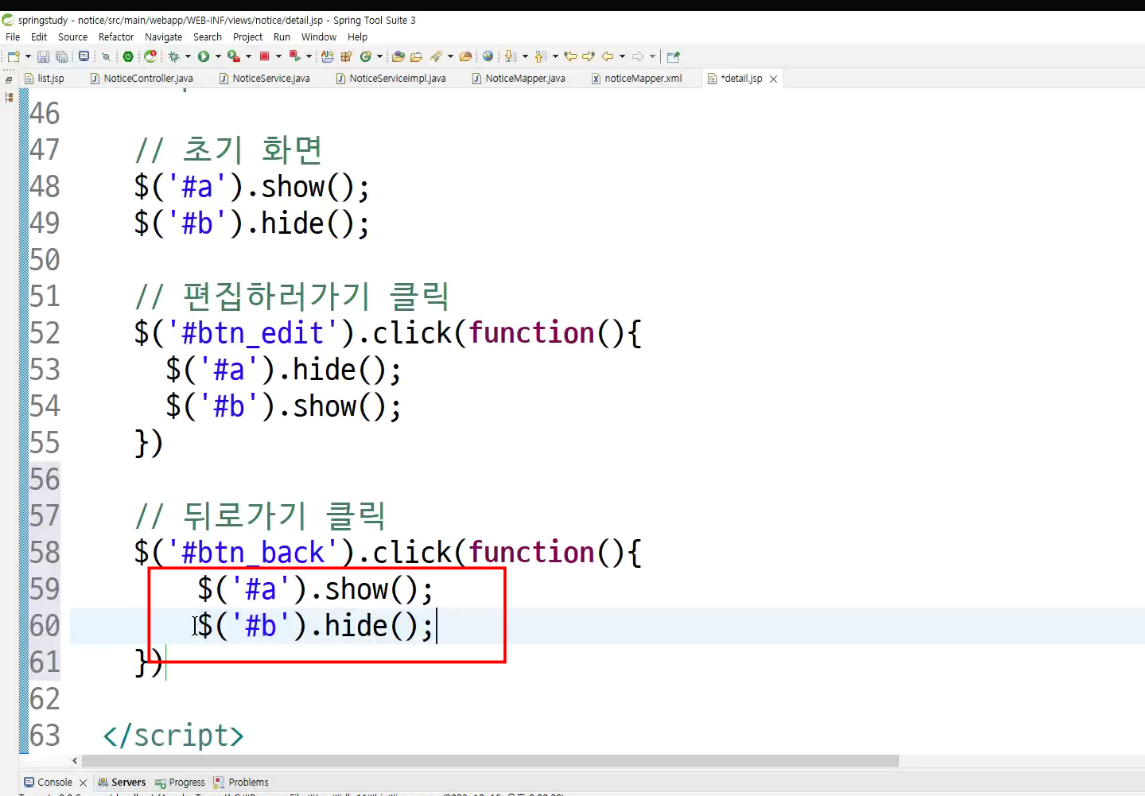This screenshot has width=1145, height=796.
Task: Click the red Stop square icon
Action: tap(264, 56)
